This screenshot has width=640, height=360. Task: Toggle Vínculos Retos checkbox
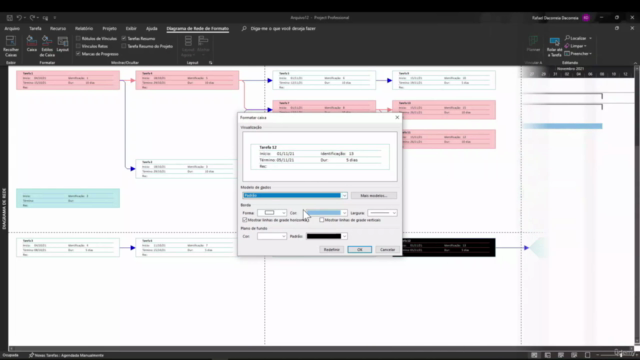click(x=78, y=46)
